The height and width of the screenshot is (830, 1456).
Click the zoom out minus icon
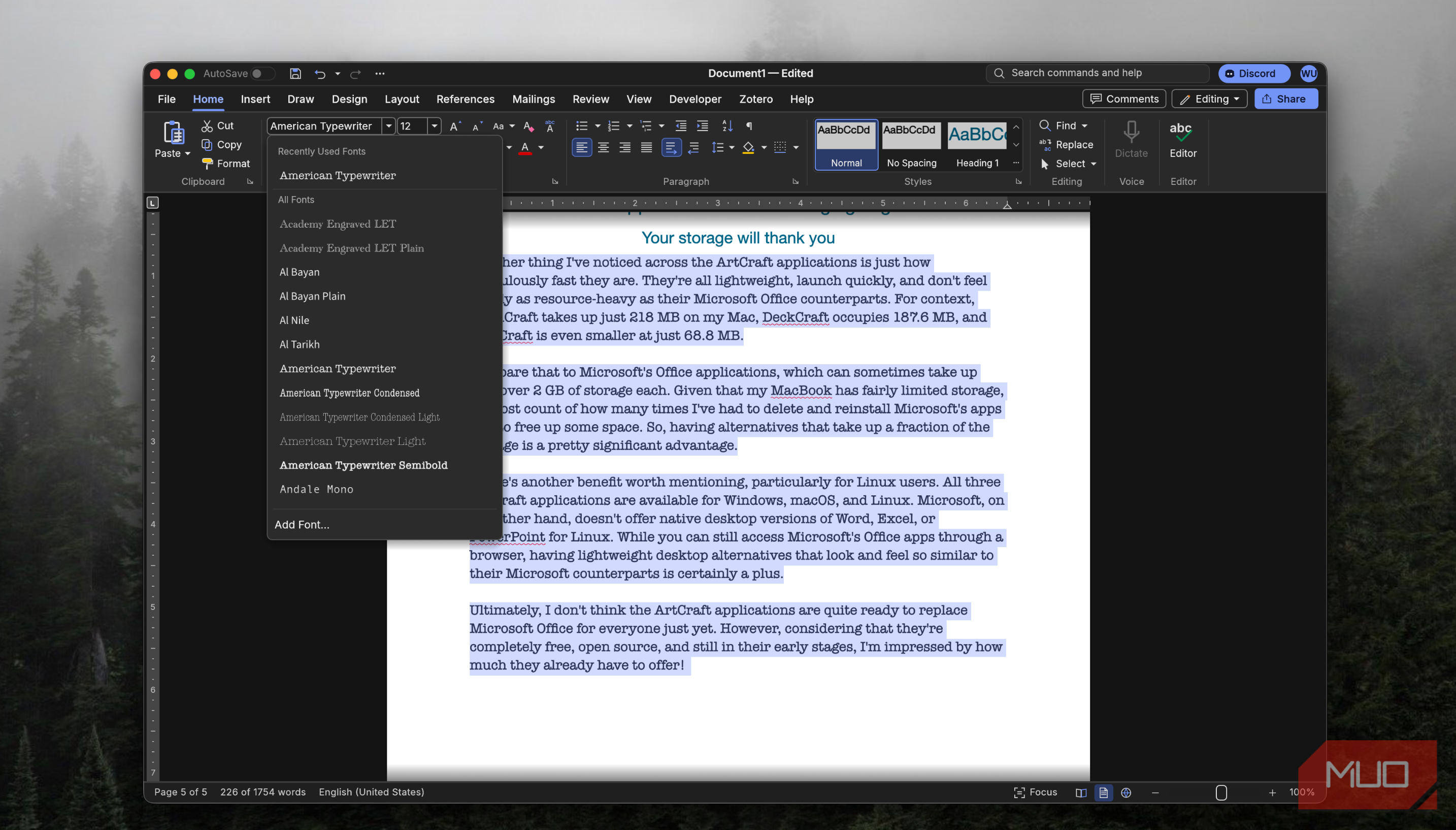click(1155, 792)
